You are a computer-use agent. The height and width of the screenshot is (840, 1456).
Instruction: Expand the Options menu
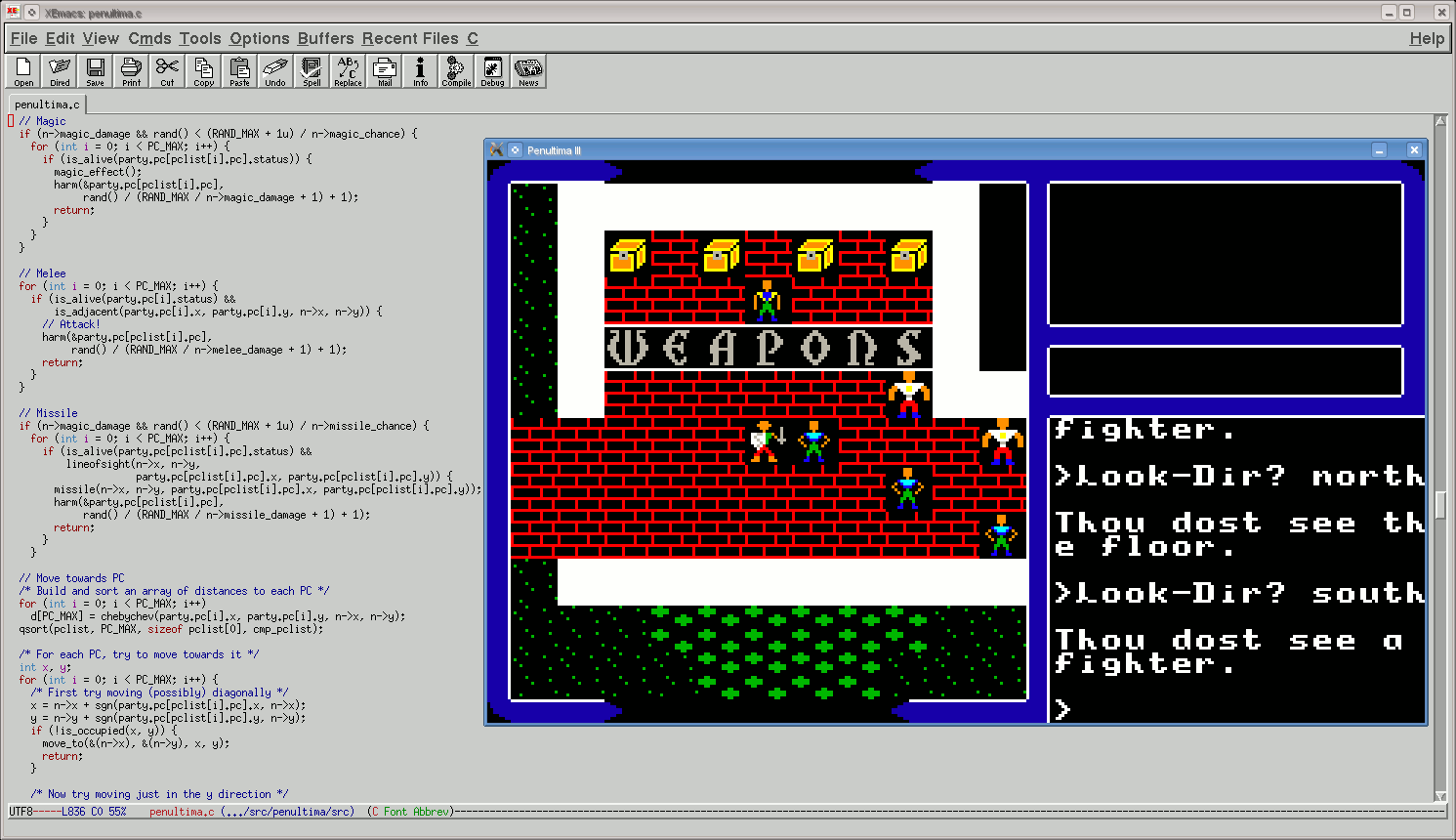(x=259, y=38)
